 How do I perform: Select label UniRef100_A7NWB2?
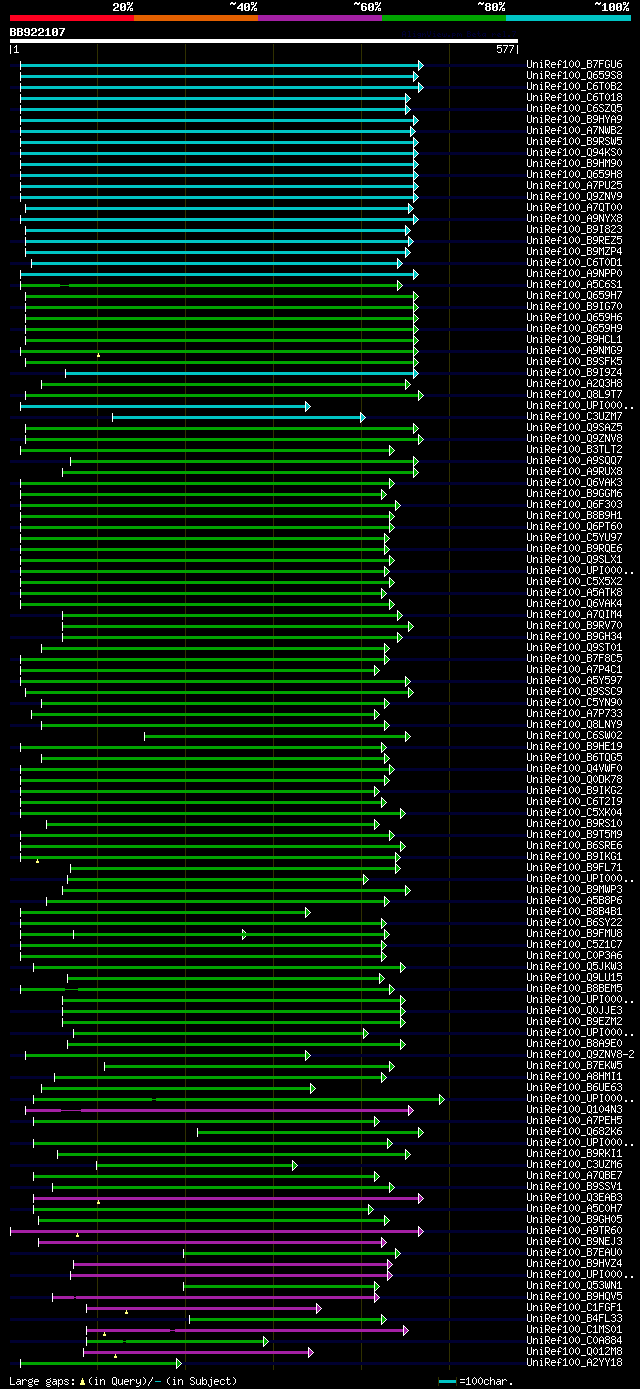(x=574, y=131)
